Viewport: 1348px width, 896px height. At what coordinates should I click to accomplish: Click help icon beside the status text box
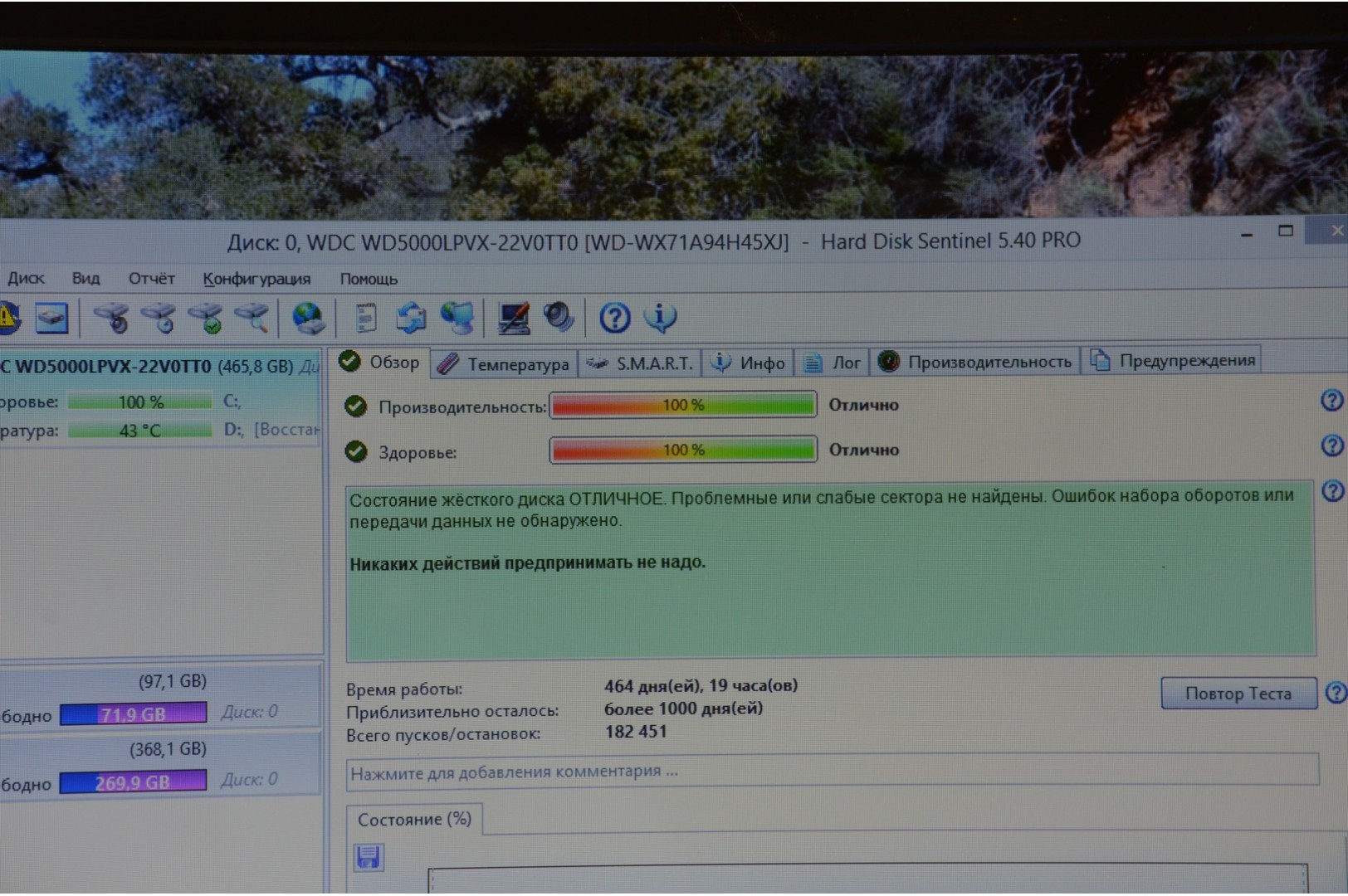1332,491
